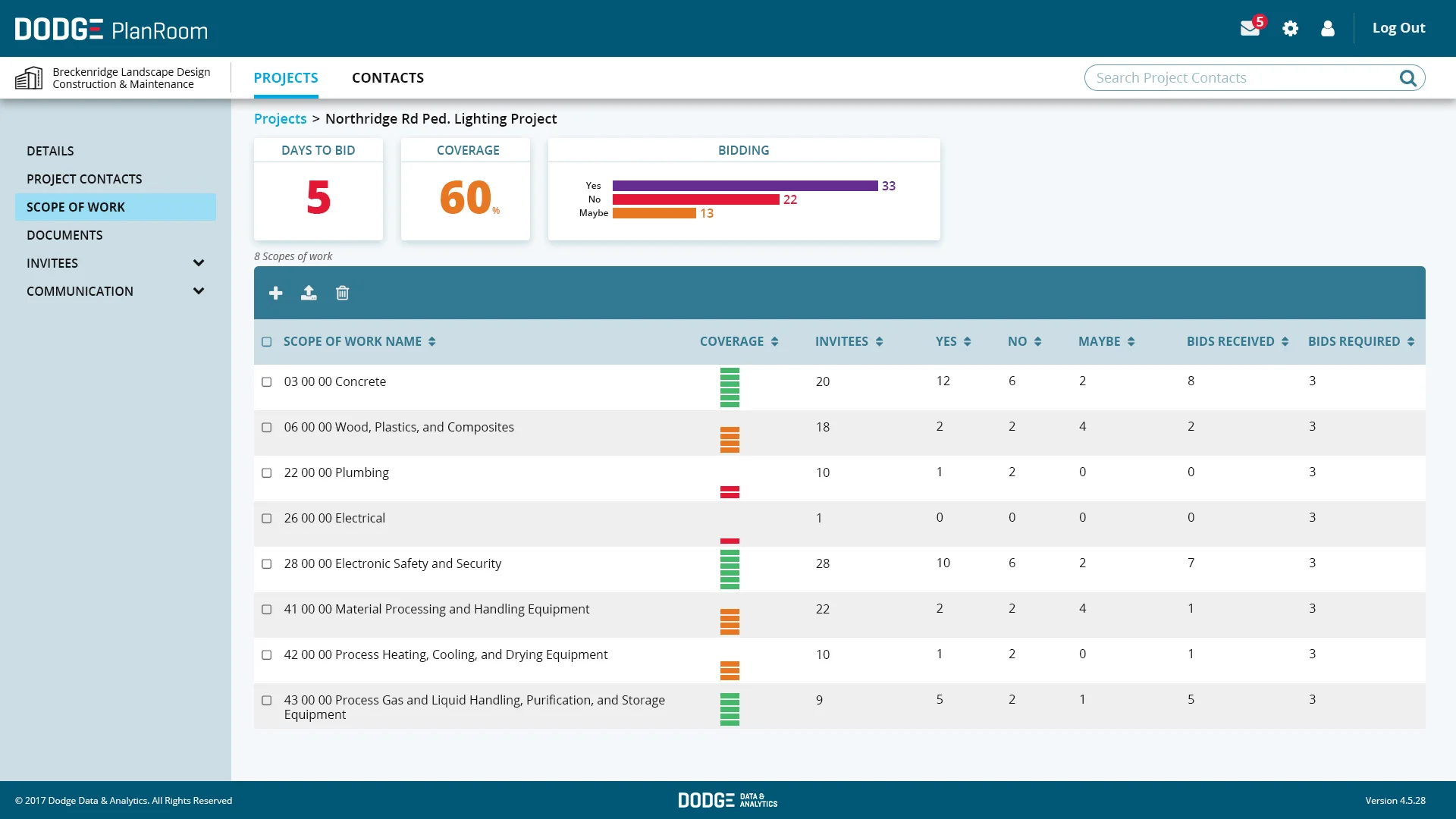The height and width of the screenshot is (819, 1456).
Task: Check the 03 00 00 Concrete checkbox
Action: (266, 381)
